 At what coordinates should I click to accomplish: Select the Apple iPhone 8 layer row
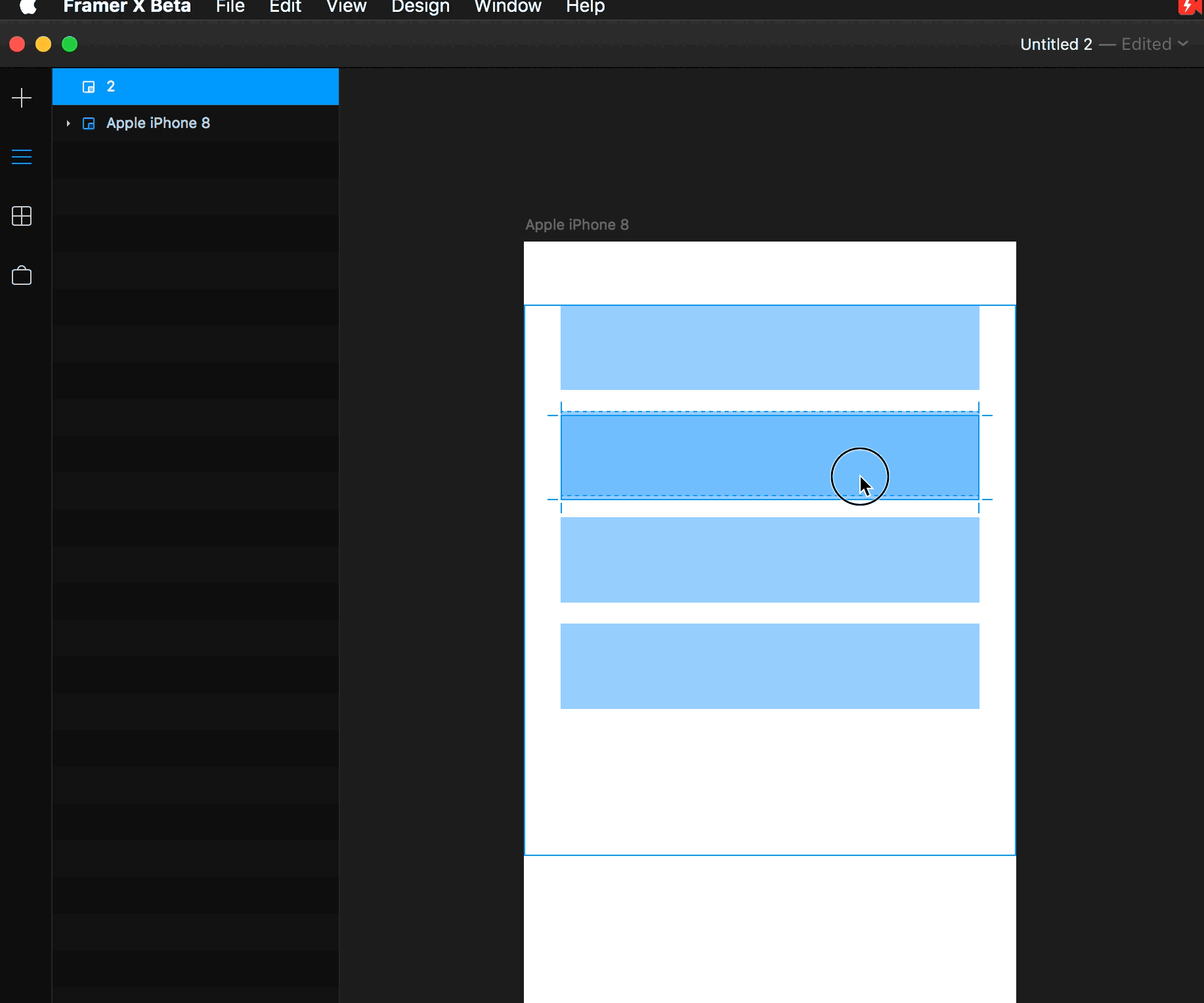tap(197, 123)
